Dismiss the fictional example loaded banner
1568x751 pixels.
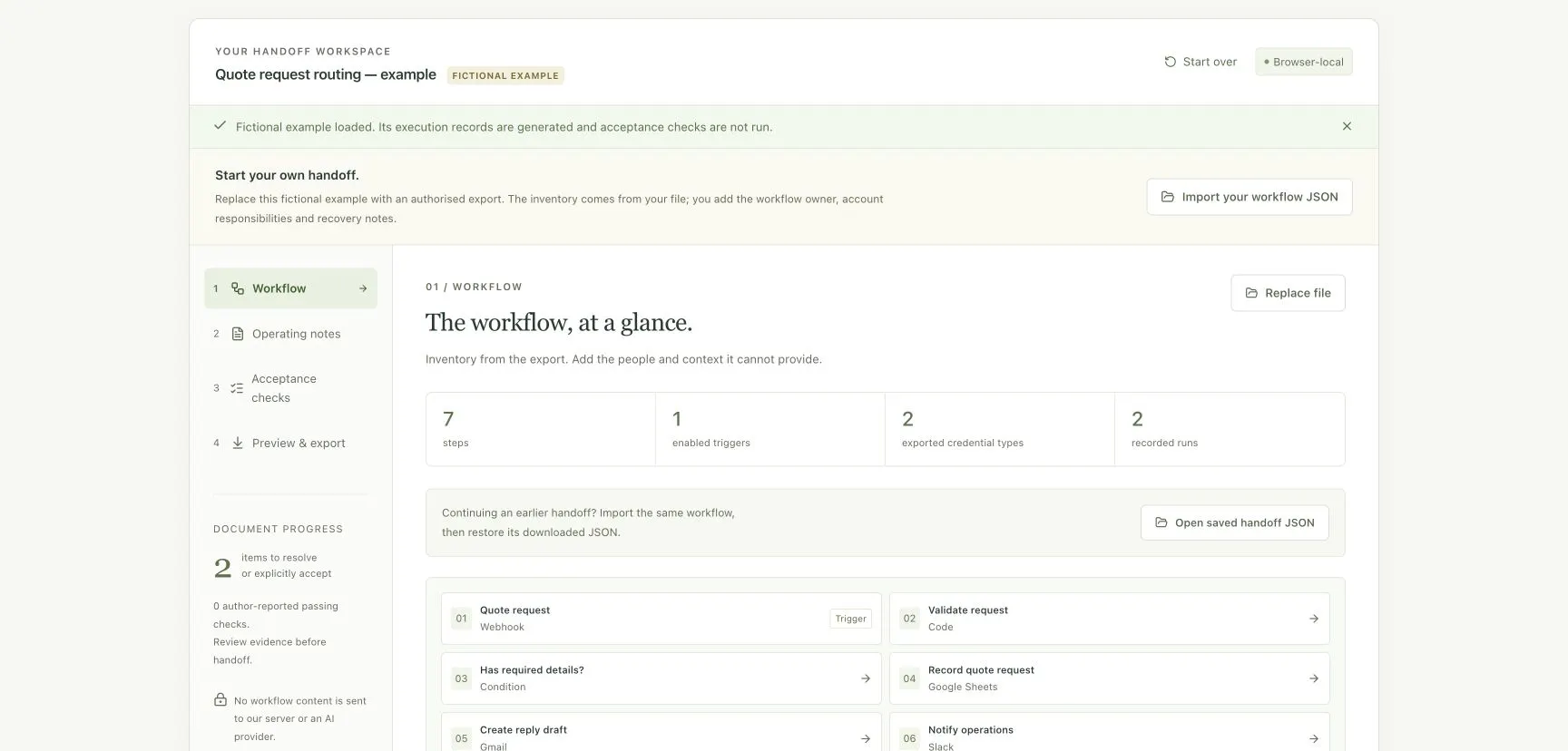(1347, 126)
